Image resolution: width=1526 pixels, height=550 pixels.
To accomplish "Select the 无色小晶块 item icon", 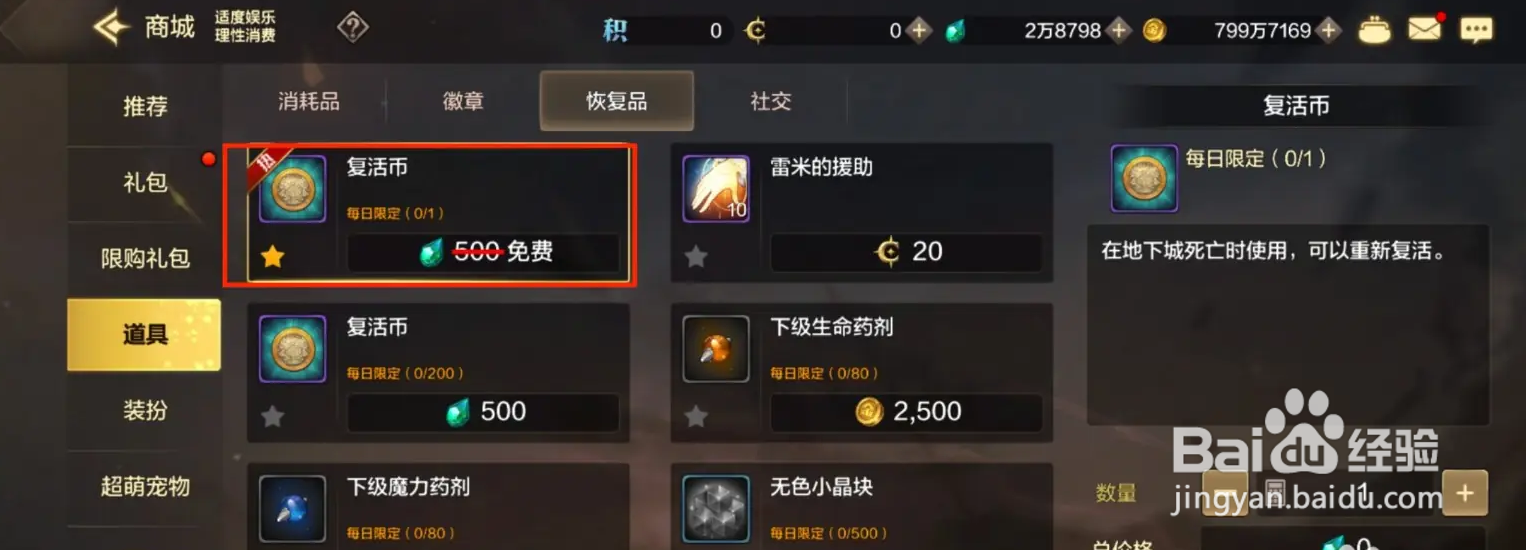I will [716, 508].
